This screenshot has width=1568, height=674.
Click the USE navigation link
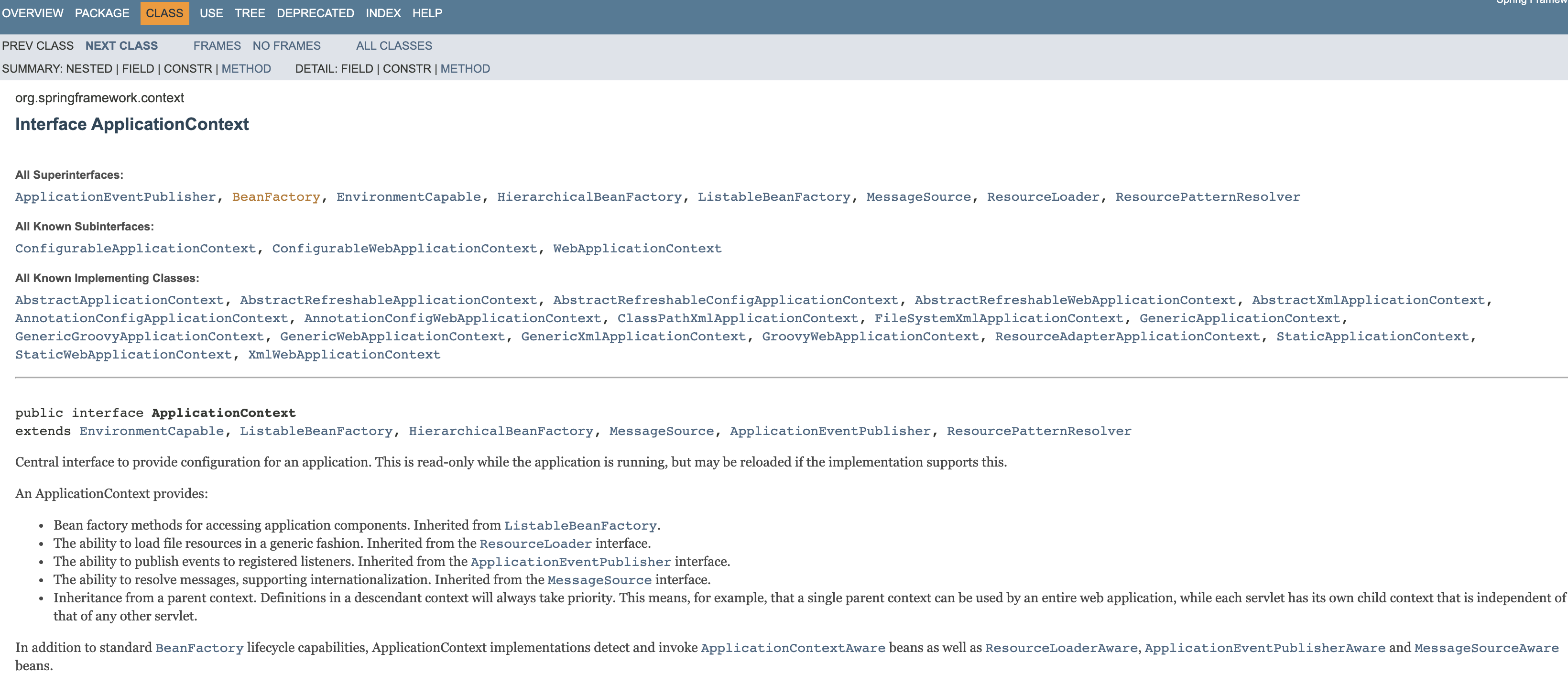(211, 13)
